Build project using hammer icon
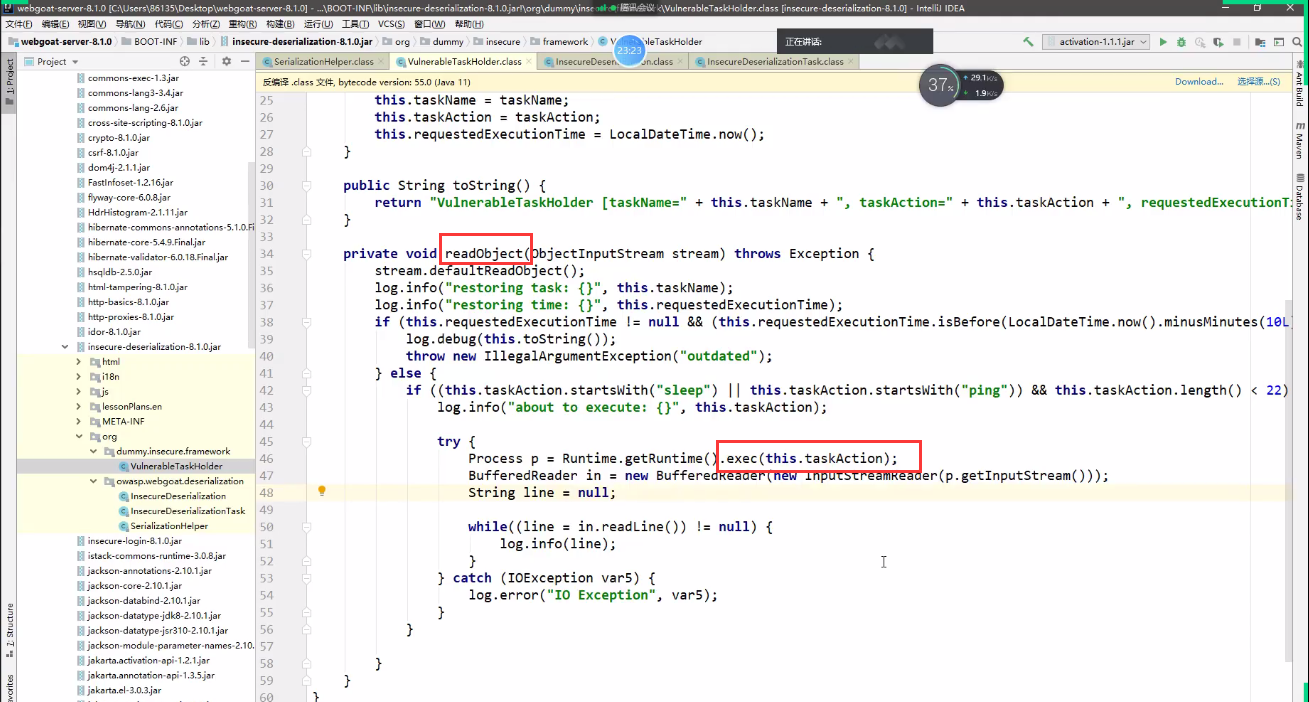The image size is (1309, 702). coord(1028,42)
